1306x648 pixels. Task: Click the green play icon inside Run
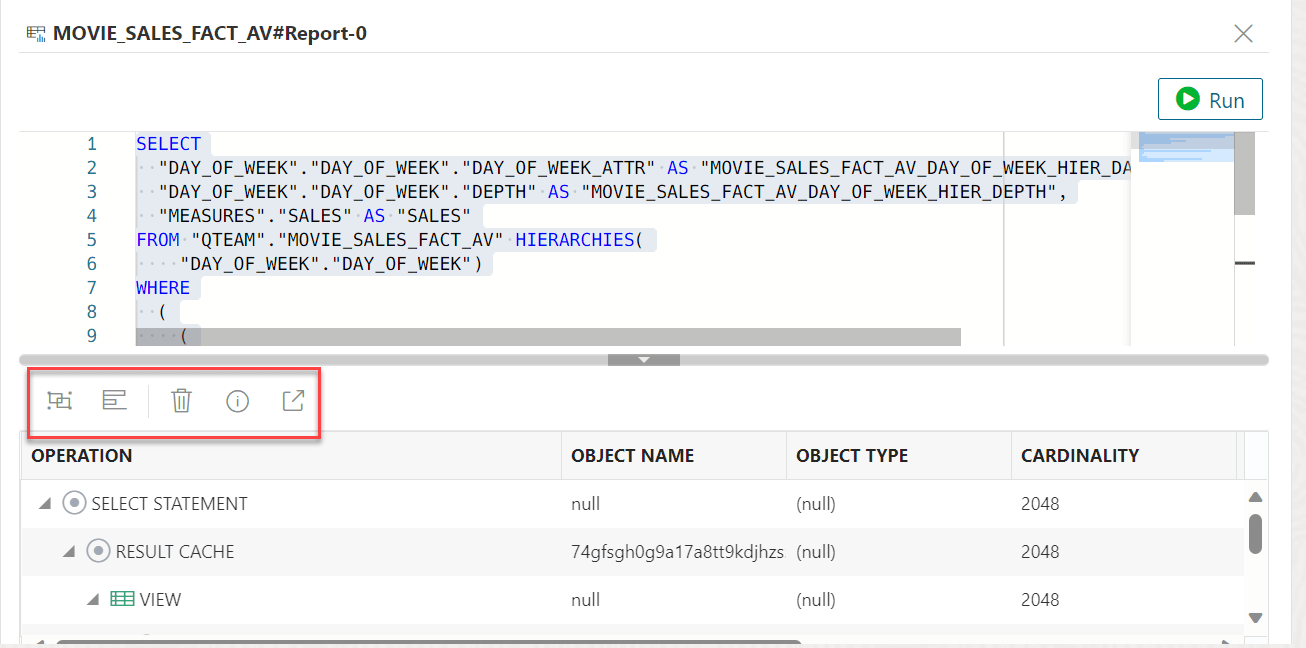tap(1188, 98)
